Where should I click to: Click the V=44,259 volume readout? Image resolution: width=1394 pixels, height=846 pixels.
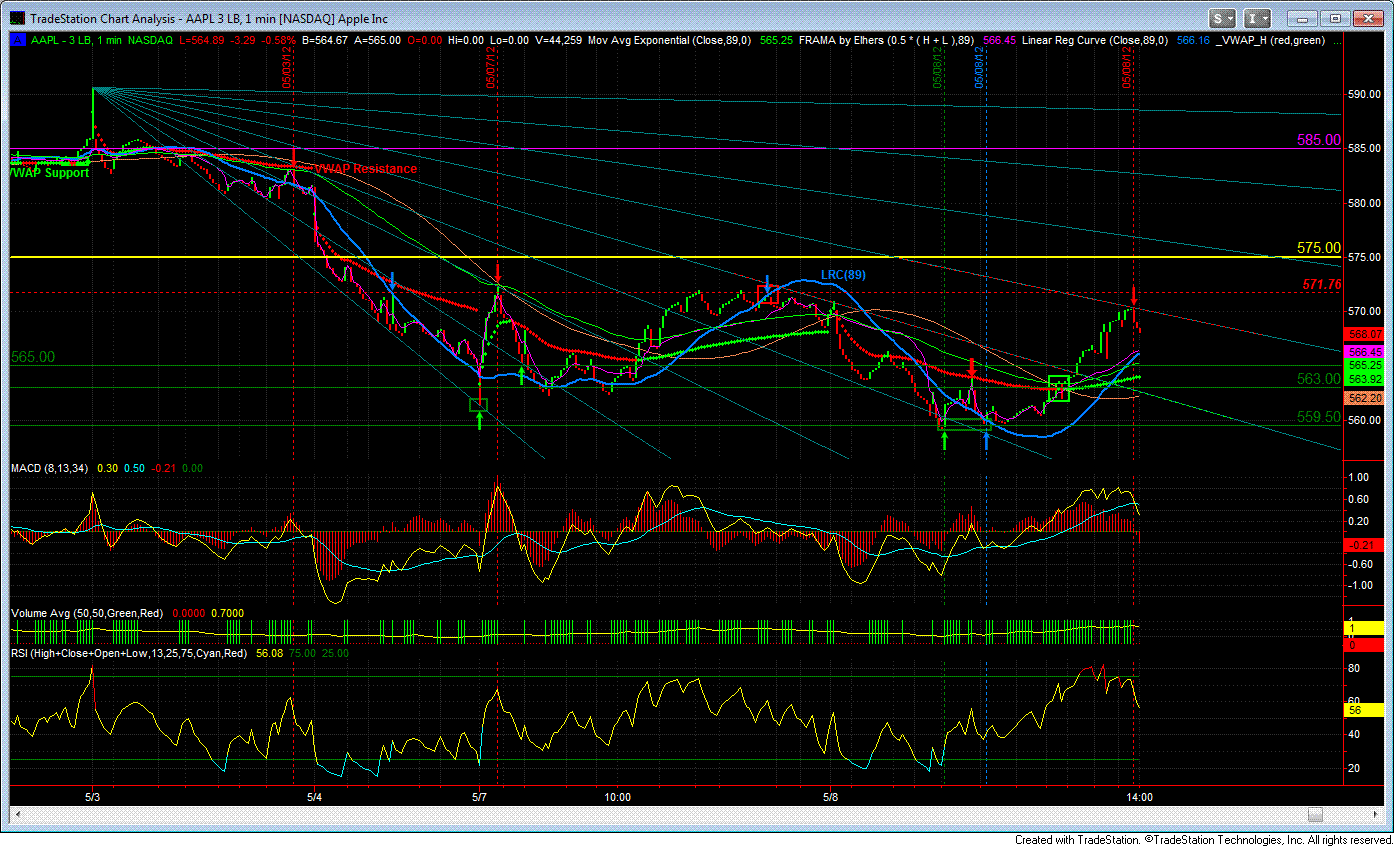click(x=557, y=40)
